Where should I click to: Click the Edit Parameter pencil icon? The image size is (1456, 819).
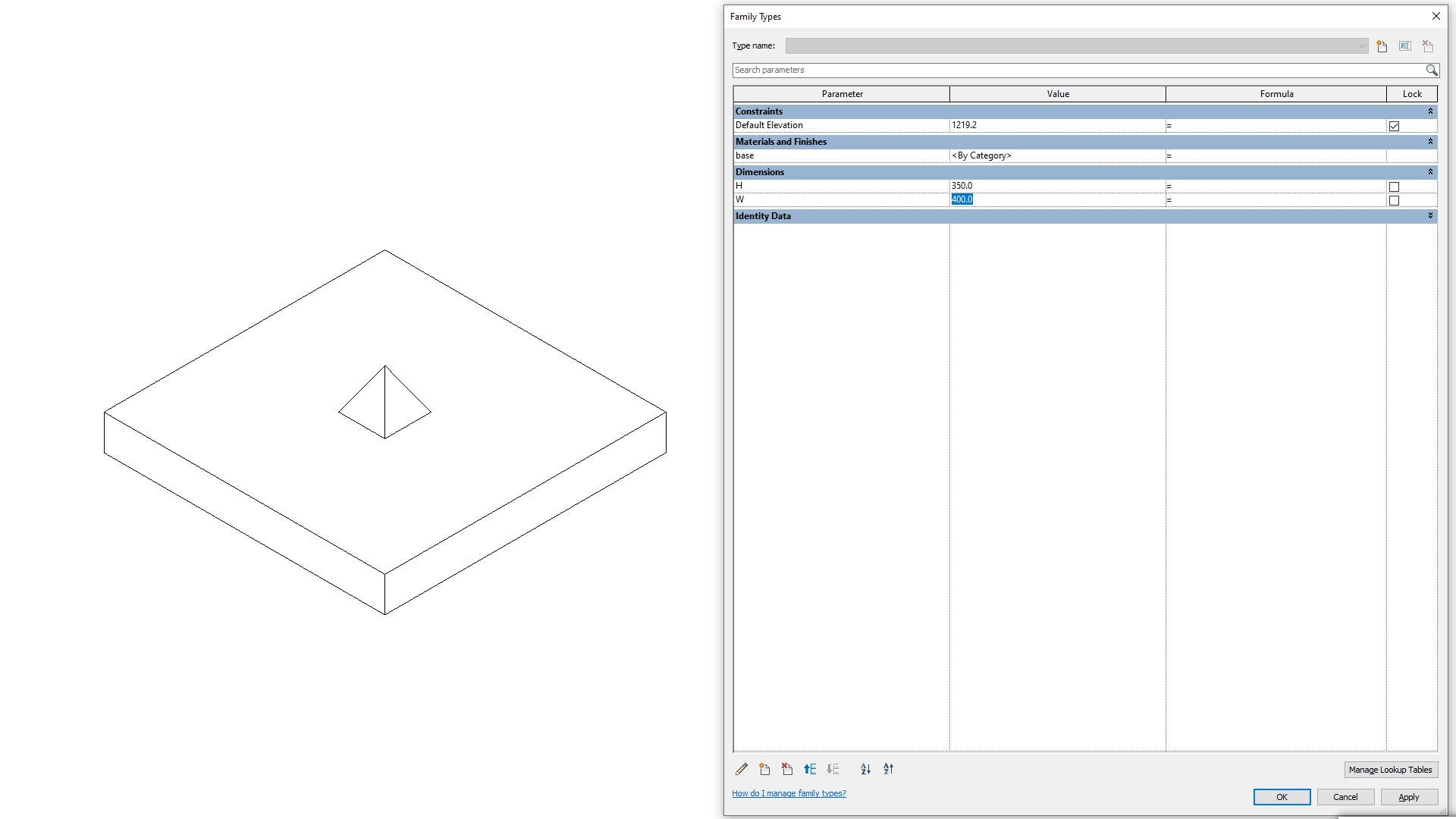coord(742,769)
